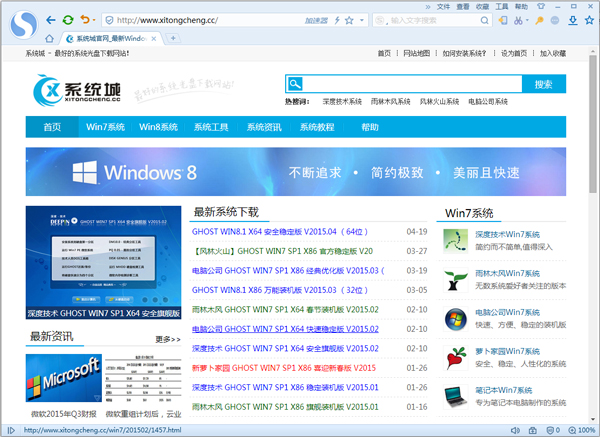Open the Win8系统 navigation tab
The width and height of the screenshot is (600, 437).
pyautogui.click(x=158, y=127)
